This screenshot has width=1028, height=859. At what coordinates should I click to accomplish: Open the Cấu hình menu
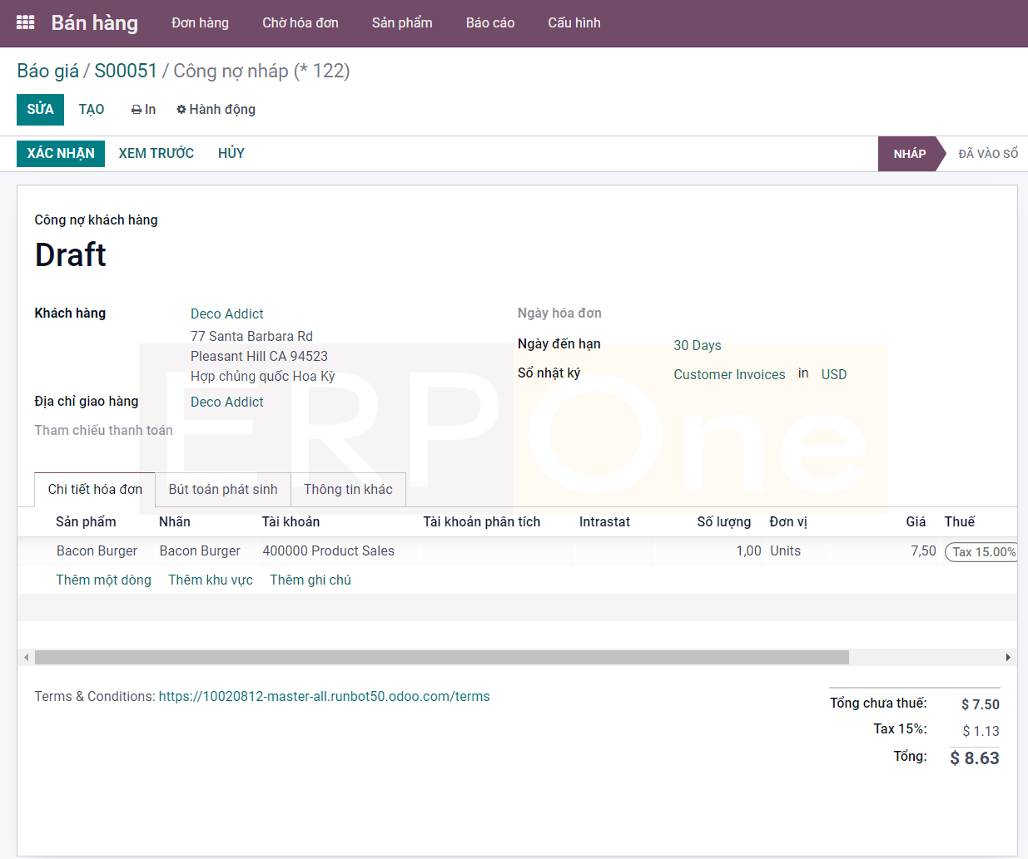tap(574, 23)
